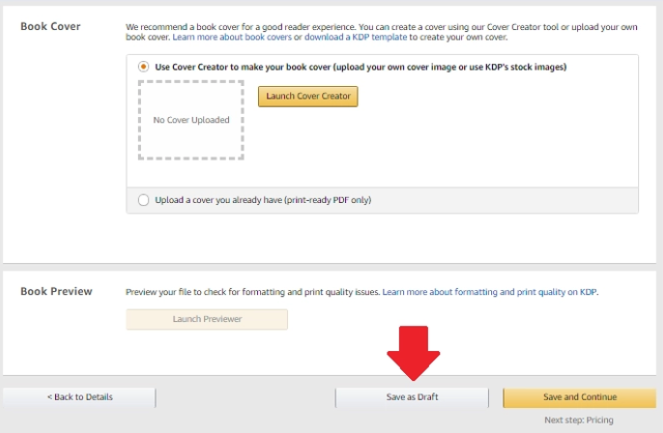Open Learn more about book covers link
The width and height of the screenshot is (663, 433).
231,37
